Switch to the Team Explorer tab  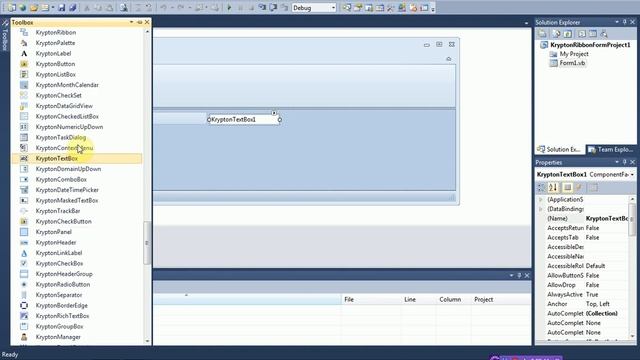click(611, 149)
